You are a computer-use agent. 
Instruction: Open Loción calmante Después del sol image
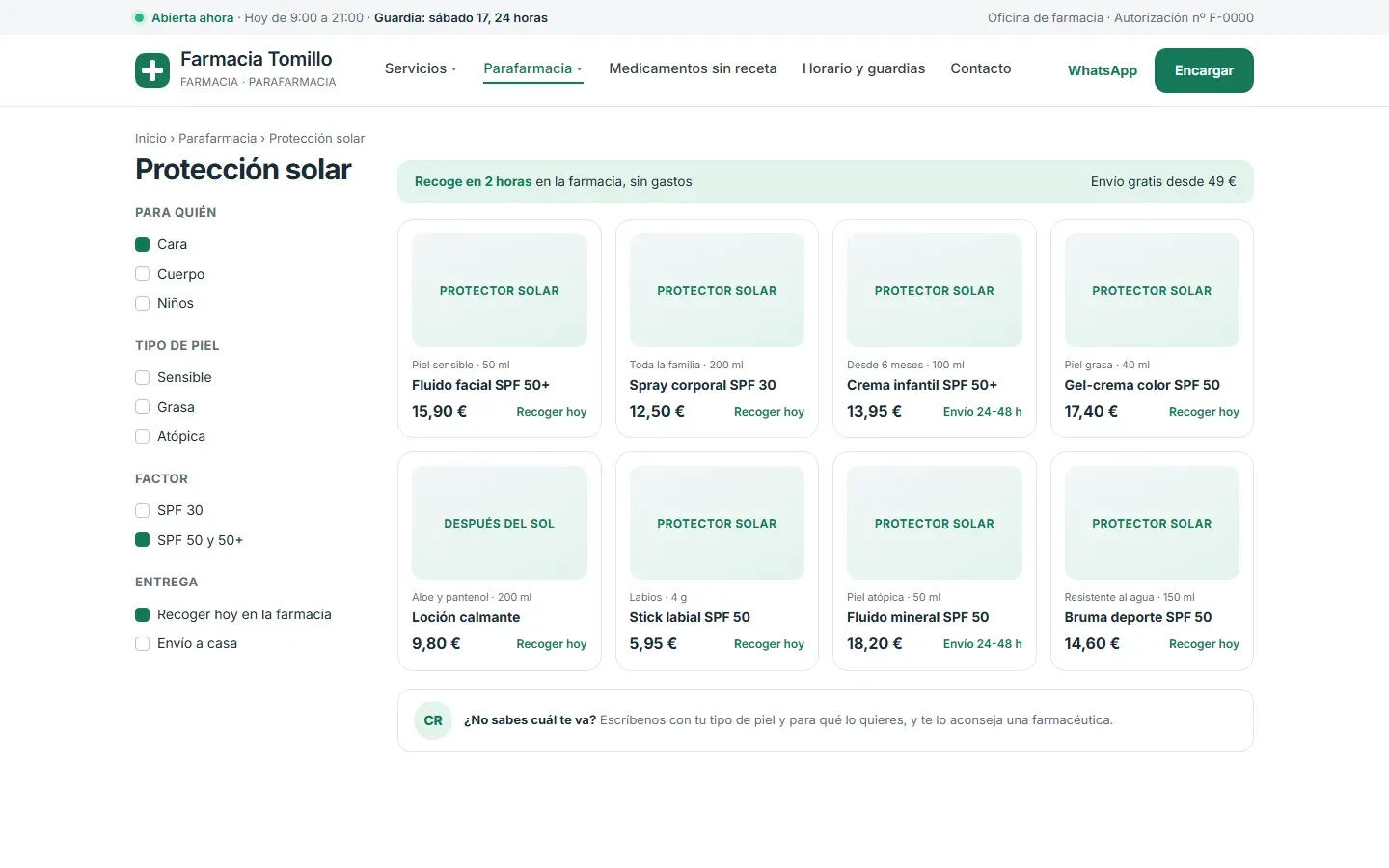point(500,523)
